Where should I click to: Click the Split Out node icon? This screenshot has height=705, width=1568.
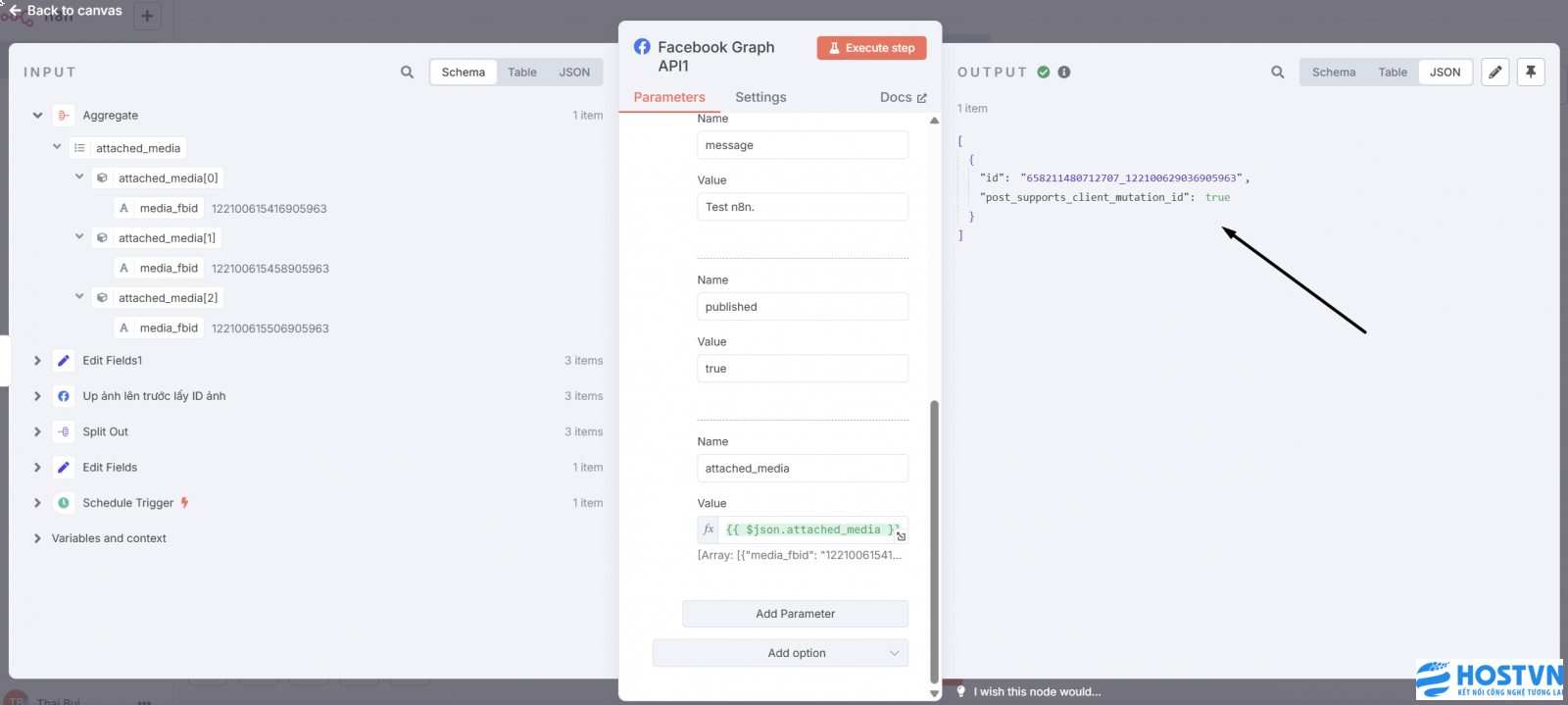tap(64, 432)
